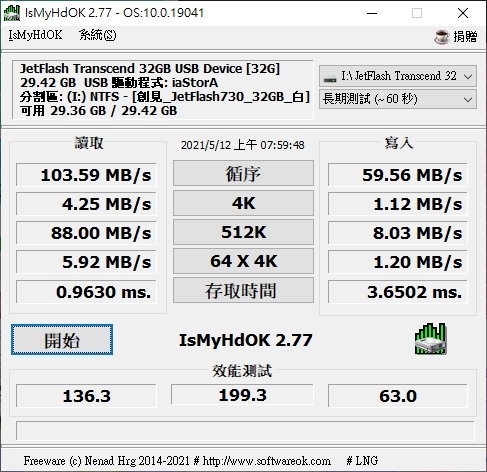Click the 存取時間 access time button
Image resolution: width=487 pixels, height=472 pixels.
(243, 290)
